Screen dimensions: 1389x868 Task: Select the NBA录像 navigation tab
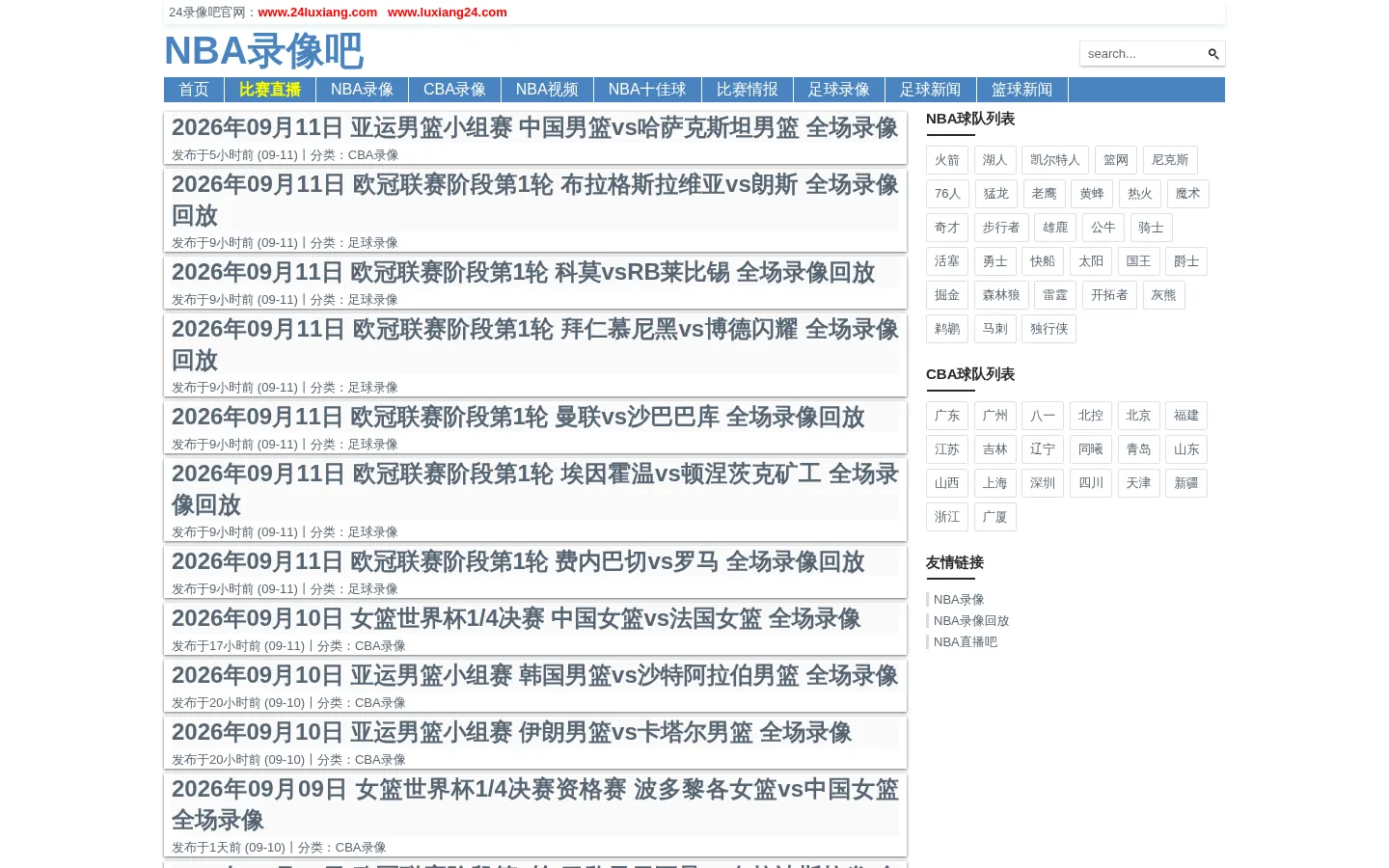pos(362,90)
